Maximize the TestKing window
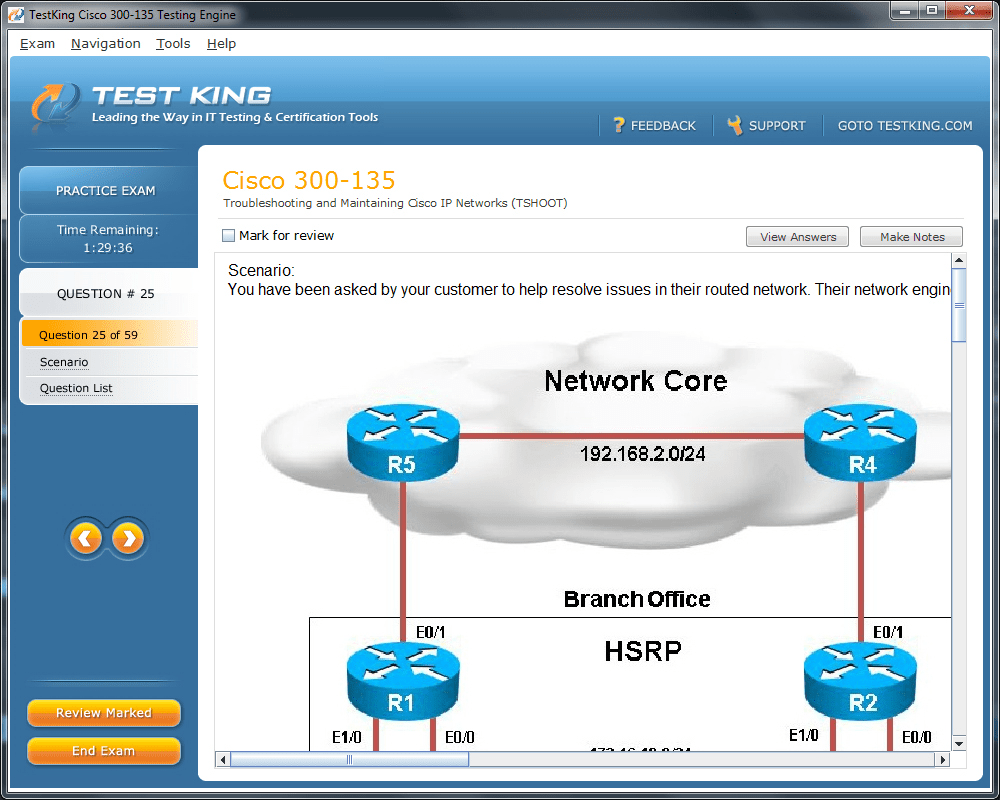 coord(932,10)
